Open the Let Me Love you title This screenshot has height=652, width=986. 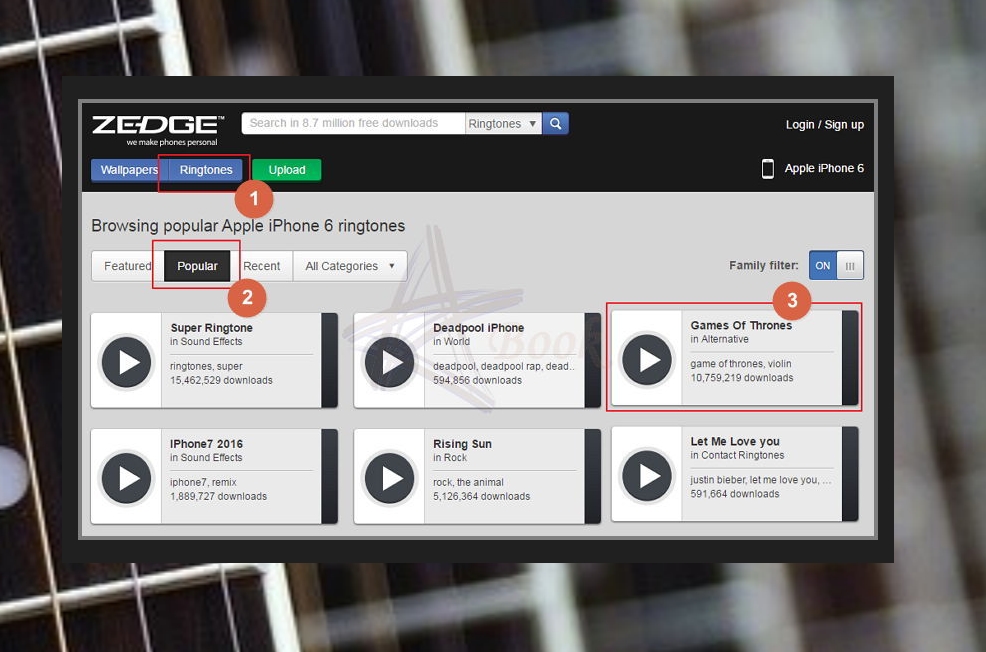pyautogui.click(x=734, y=441)
